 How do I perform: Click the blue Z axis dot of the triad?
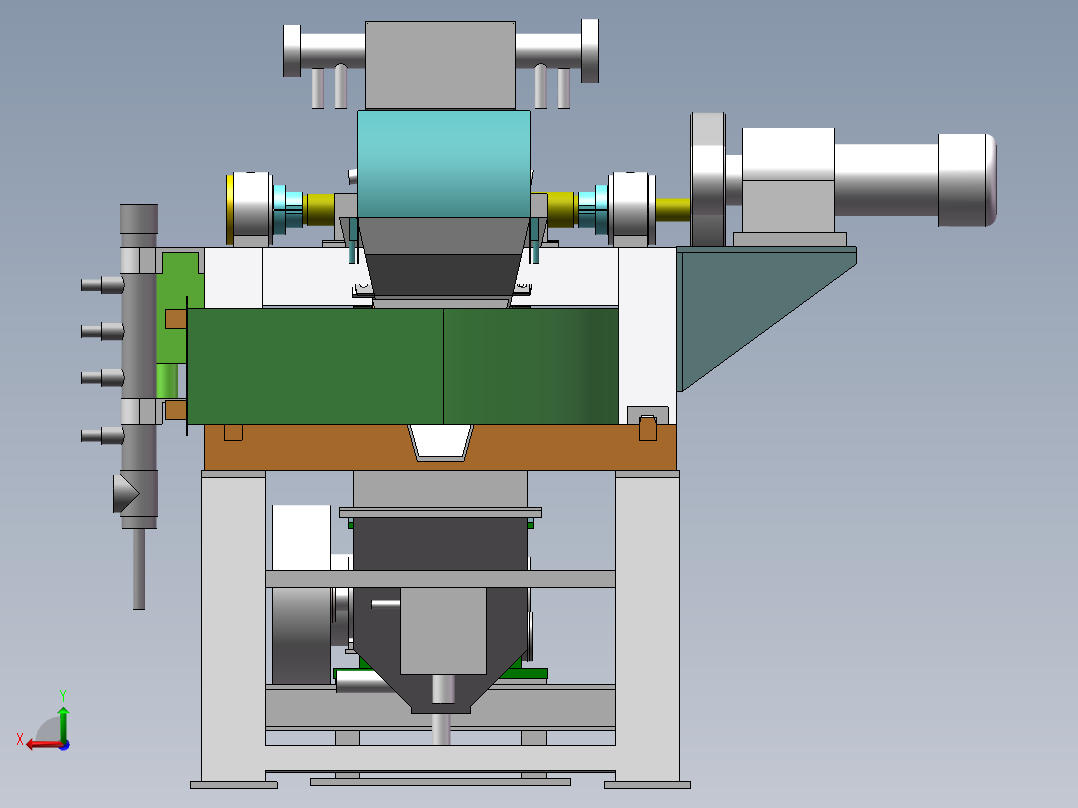64,745
